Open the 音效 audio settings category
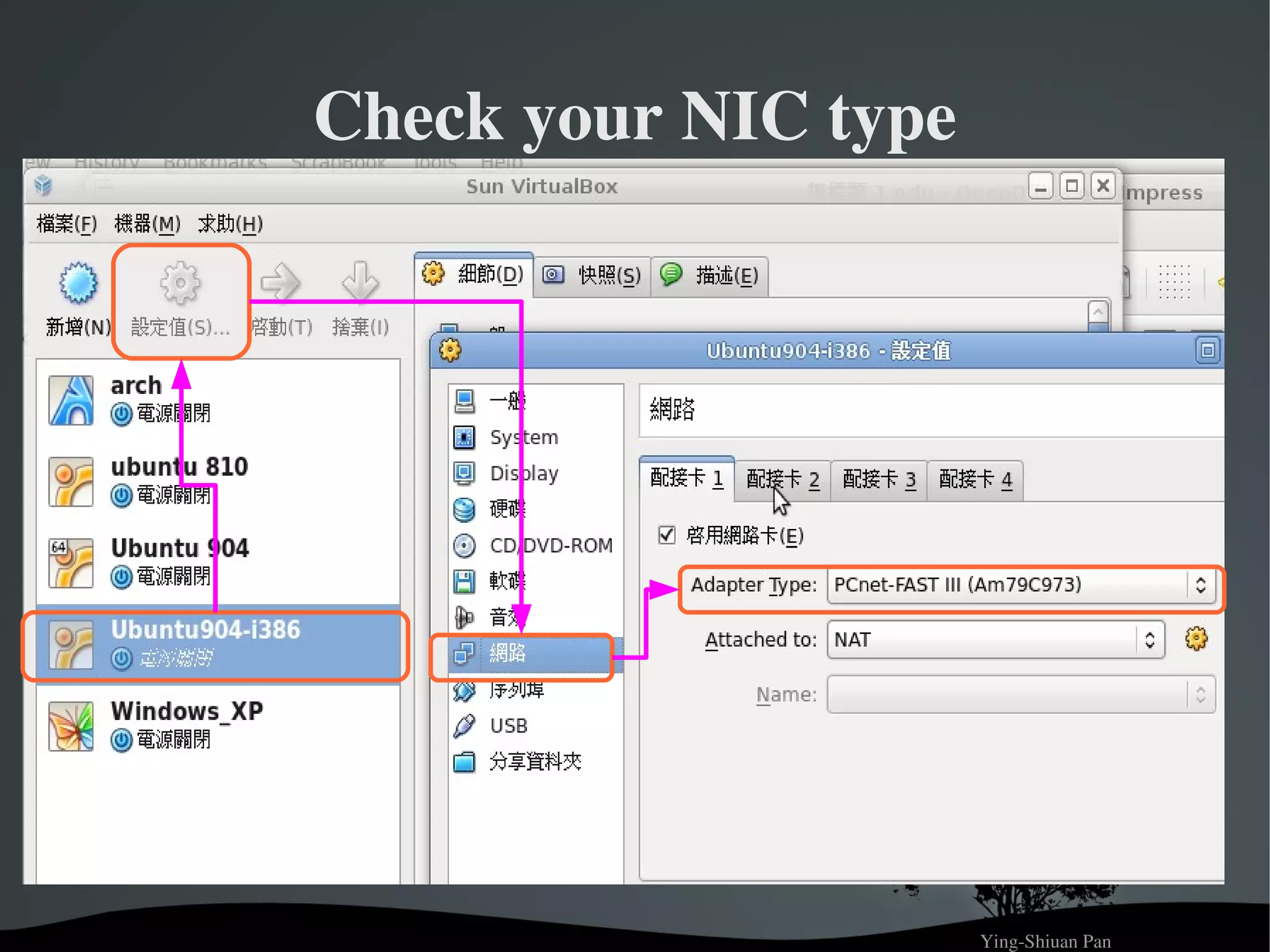 click(x=536, y=617)
